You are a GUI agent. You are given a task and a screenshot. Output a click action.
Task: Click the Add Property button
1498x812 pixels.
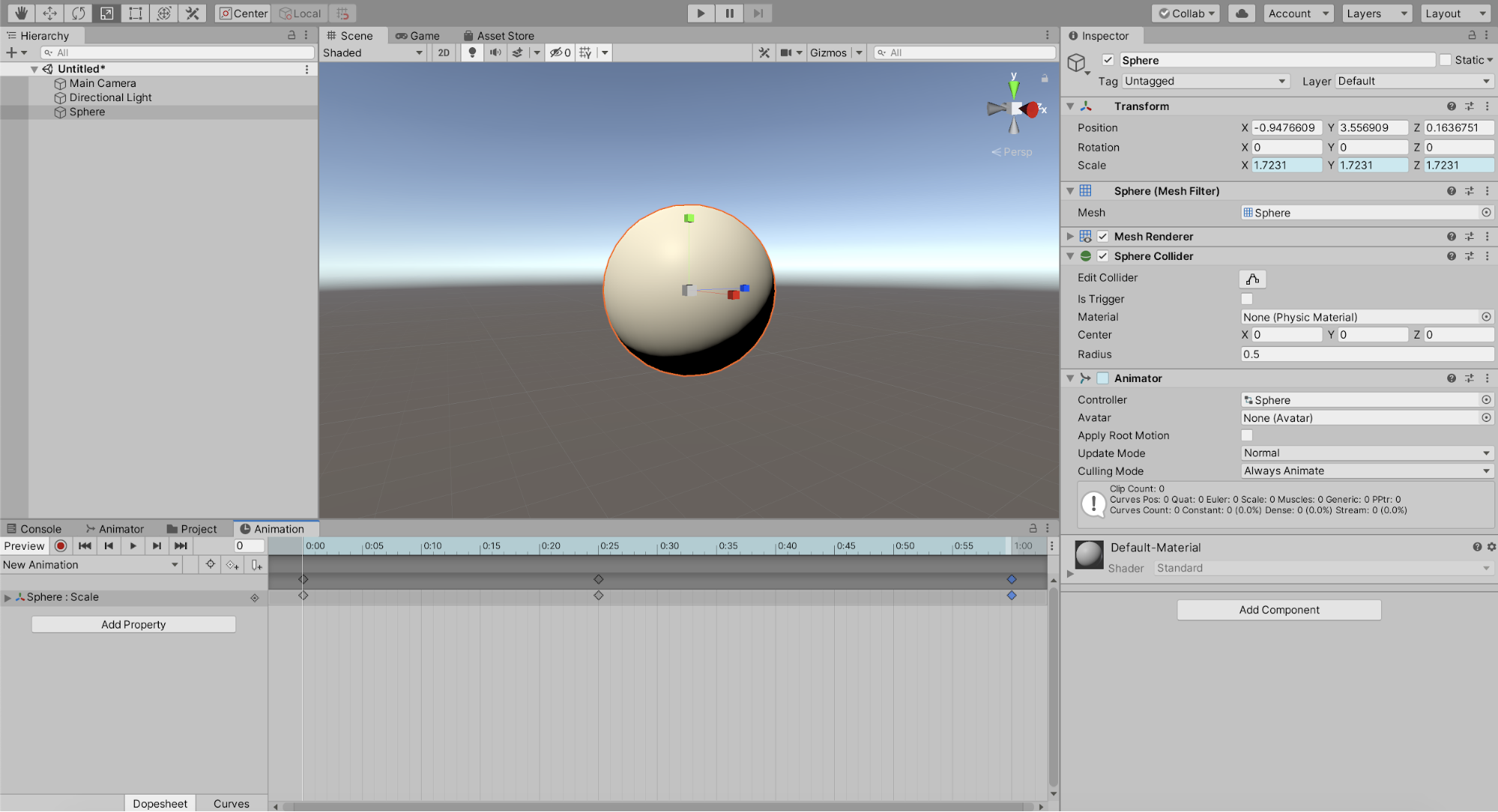pyautogui.click(x=133, y=625)
